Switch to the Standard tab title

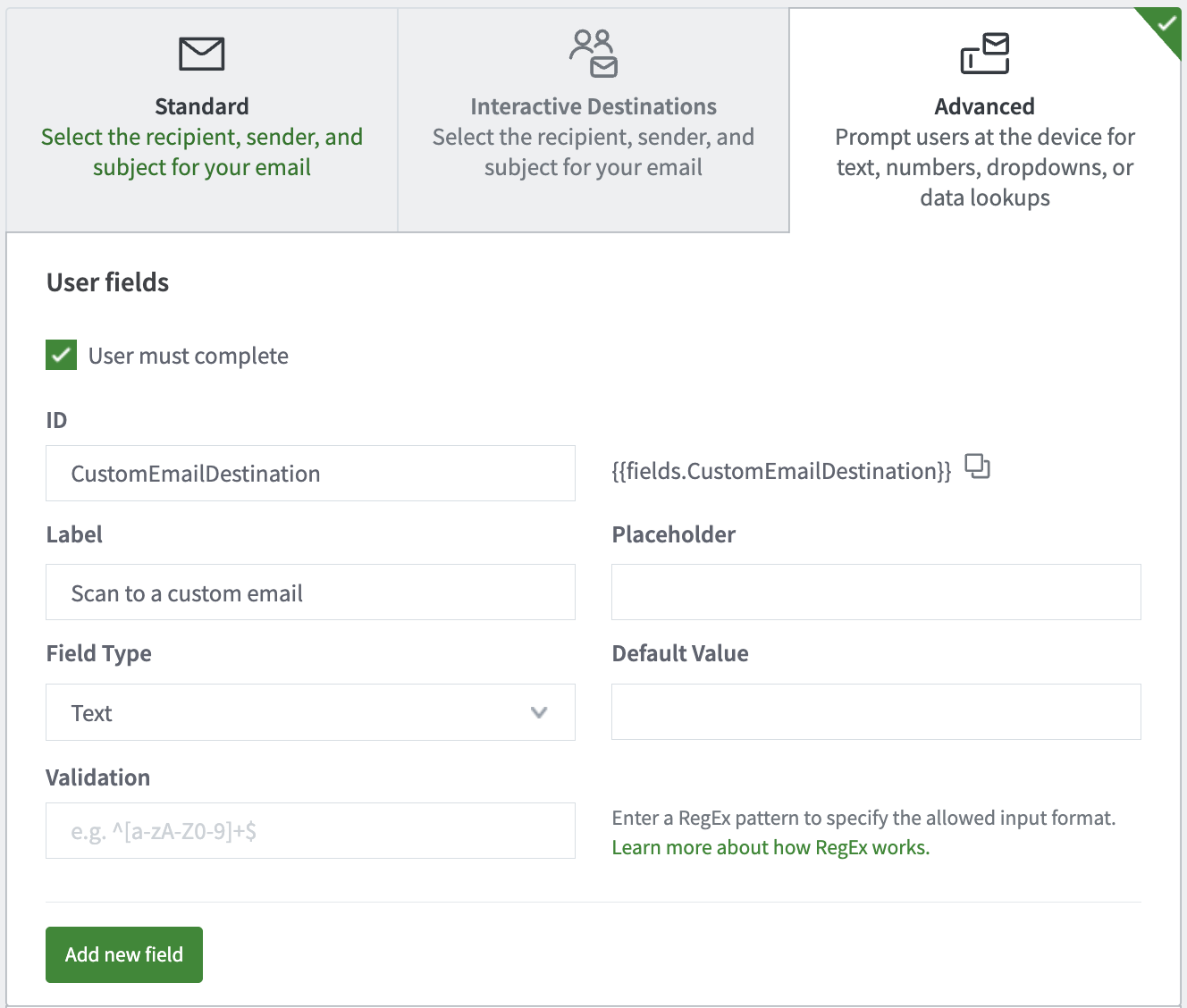coord(202,106)
